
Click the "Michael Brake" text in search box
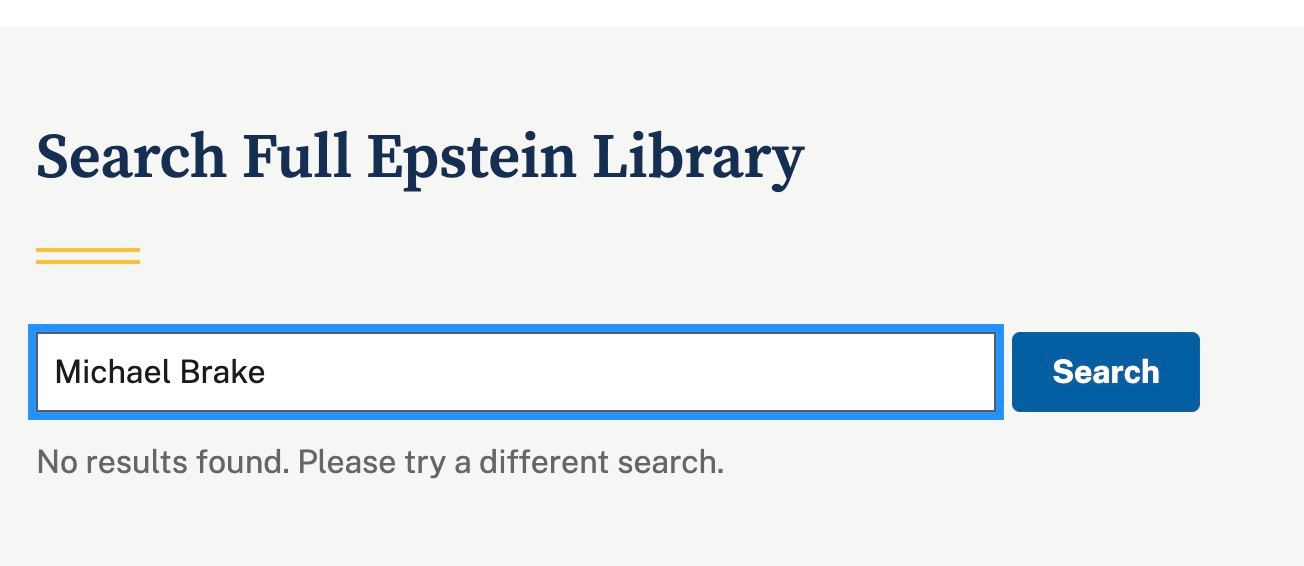[x=160, y=372]
